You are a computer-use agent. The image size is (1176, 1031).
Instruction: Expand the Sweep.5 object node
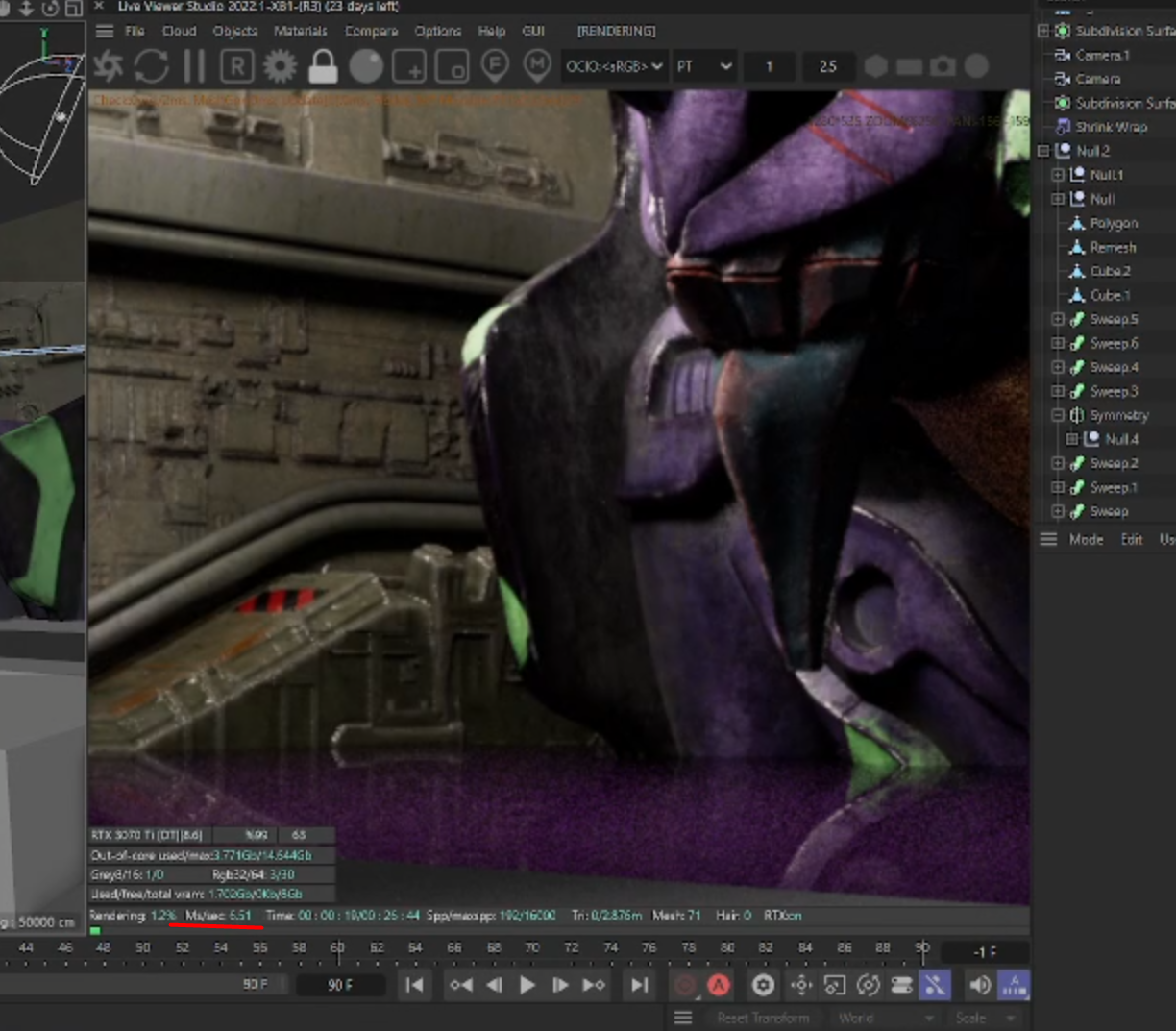(1058, 319)
